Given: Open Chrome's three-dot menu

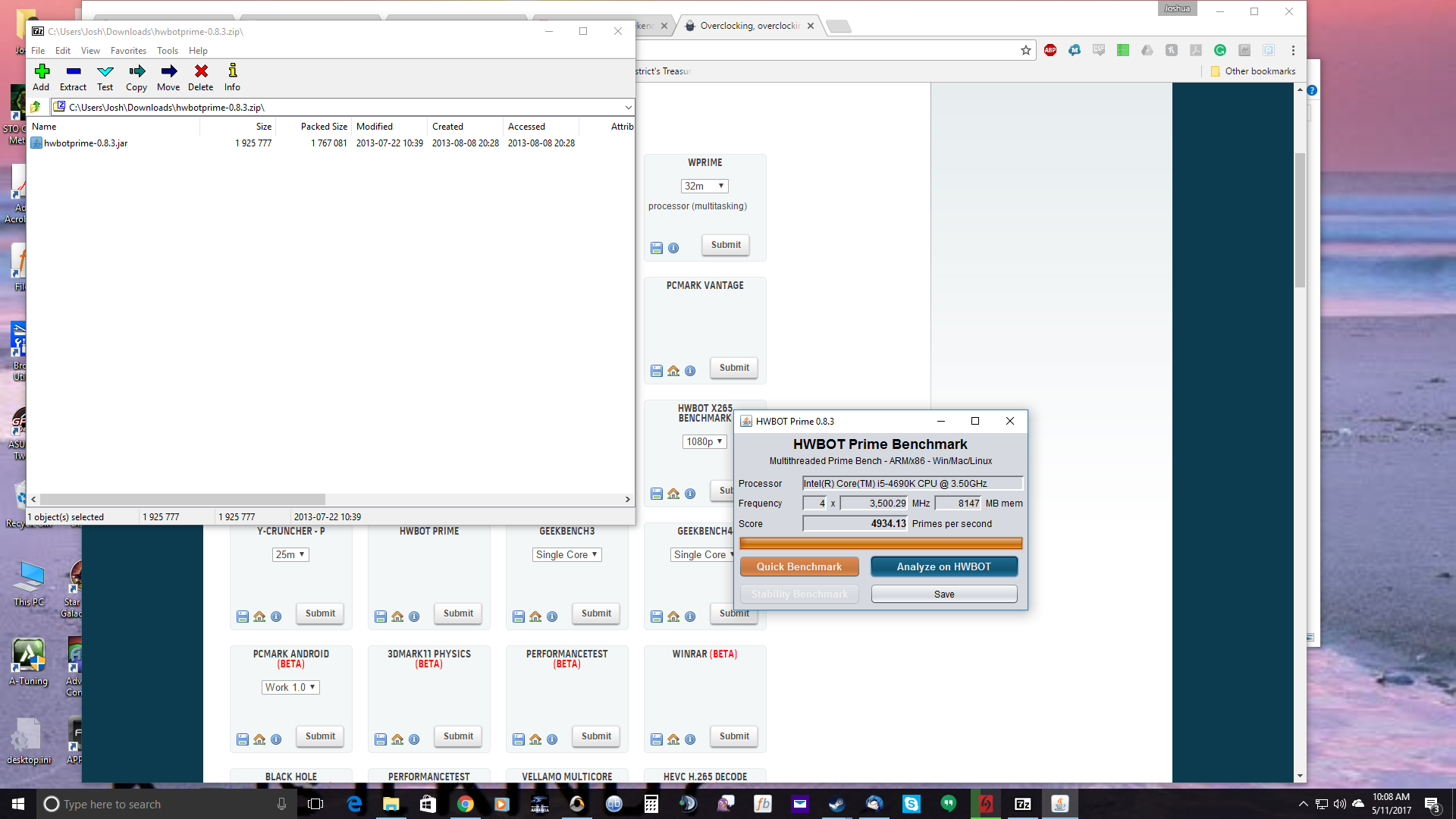Looking at the screenshot, I should pos(1293,50).
